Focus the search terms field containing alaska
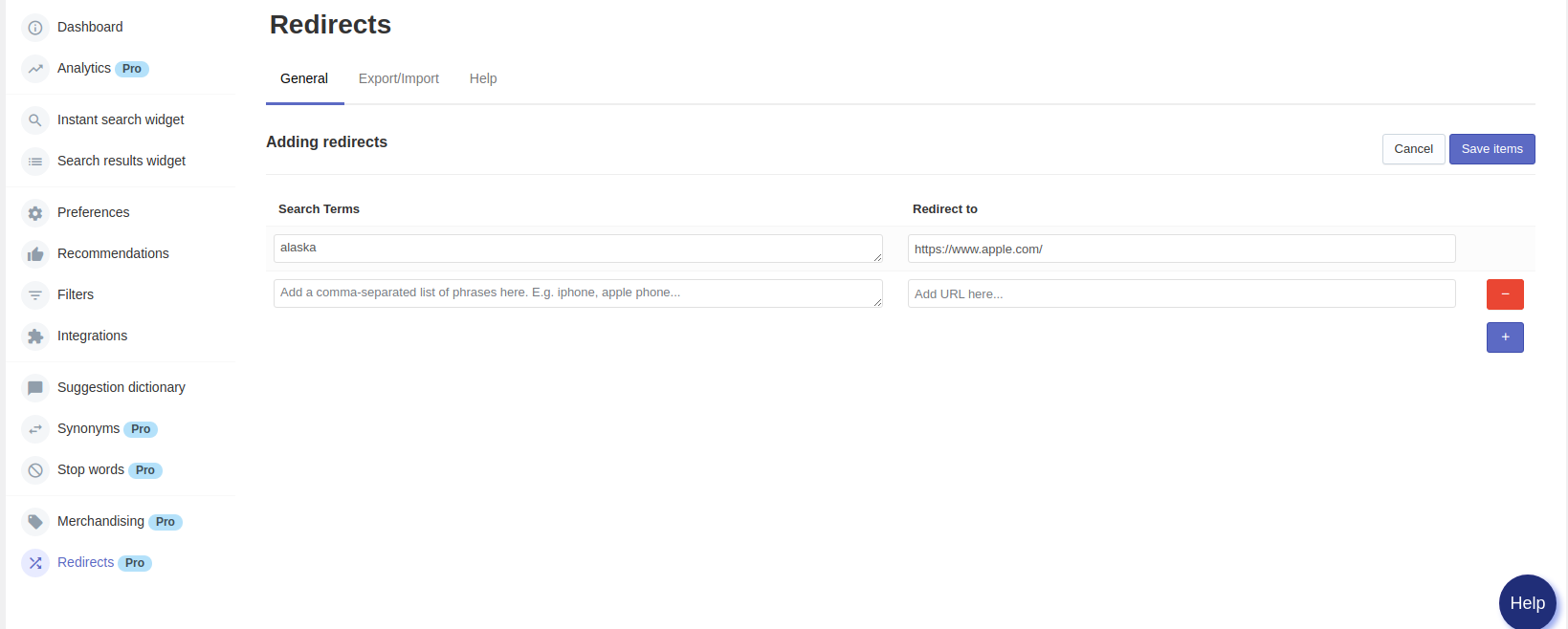Viewport: 1568px width, 629px height. coord(578,249)
